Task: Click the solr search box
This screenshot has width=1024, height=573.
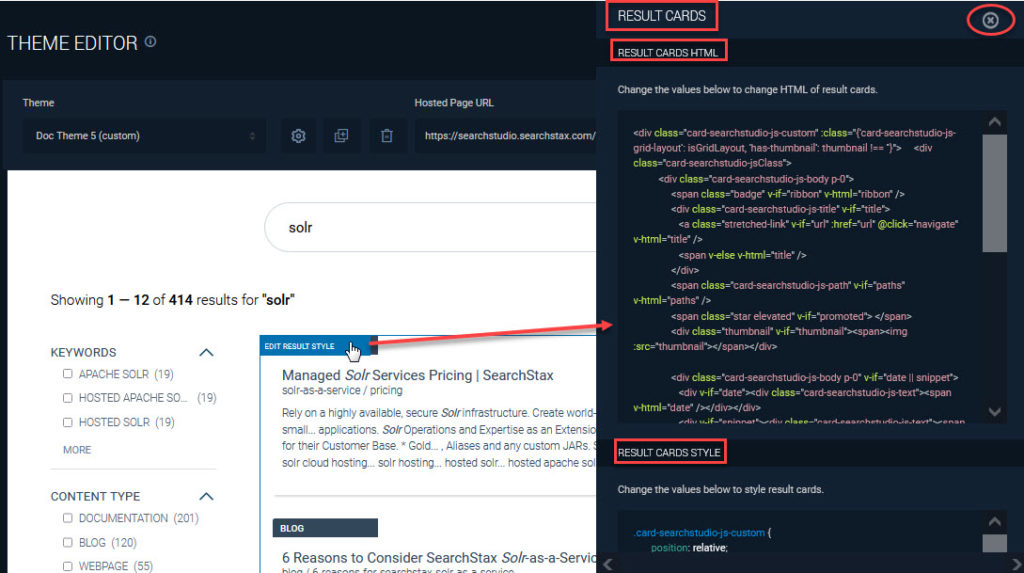Action: [x=431, y=227]
